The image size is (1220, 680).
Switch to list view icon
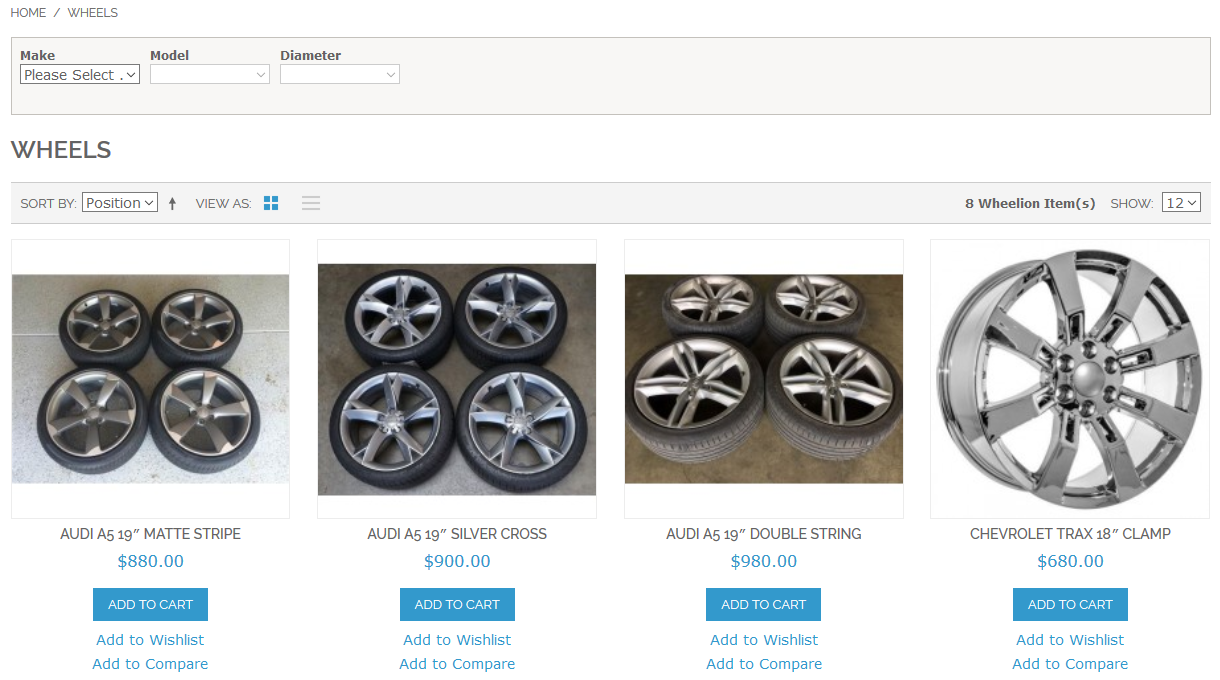311,203
